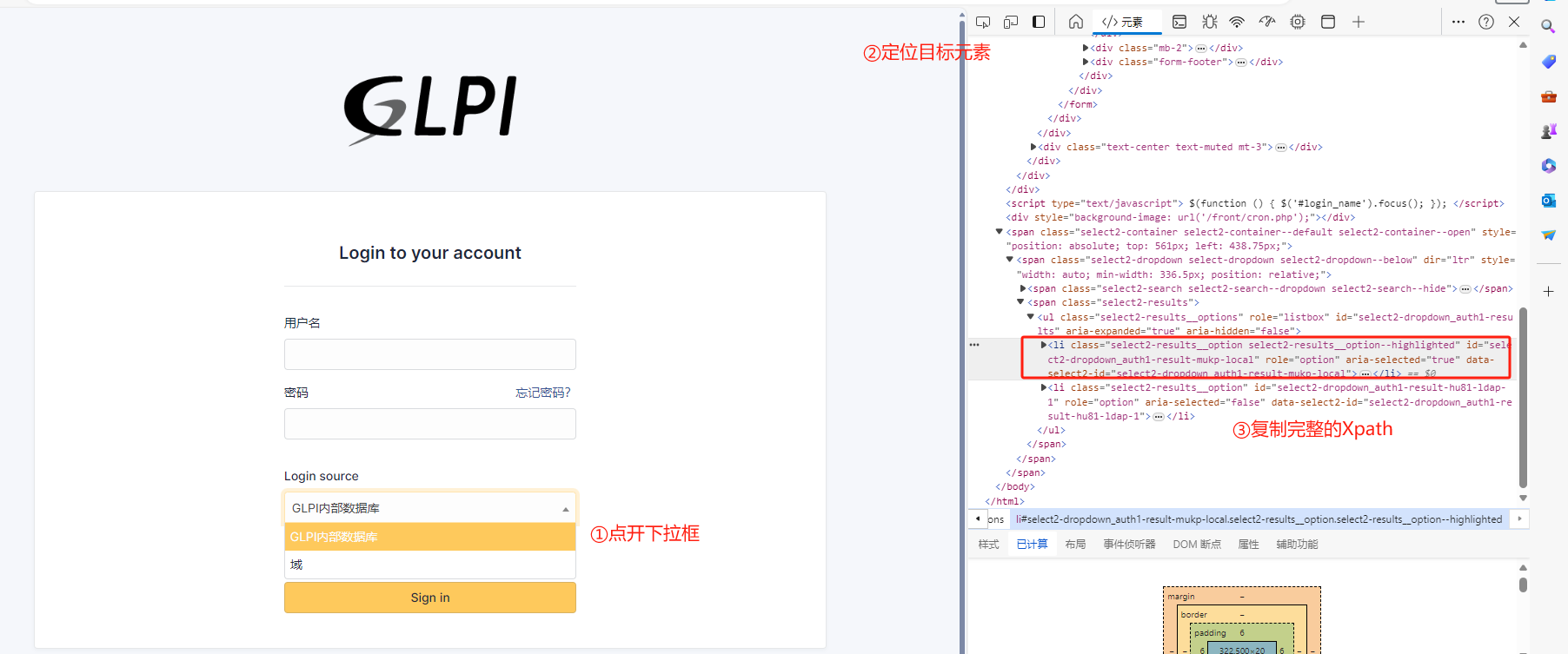This screenshot has height=654, width=1568.
Task: Open the DOM 断点 tab
Action: [1197, 545]
